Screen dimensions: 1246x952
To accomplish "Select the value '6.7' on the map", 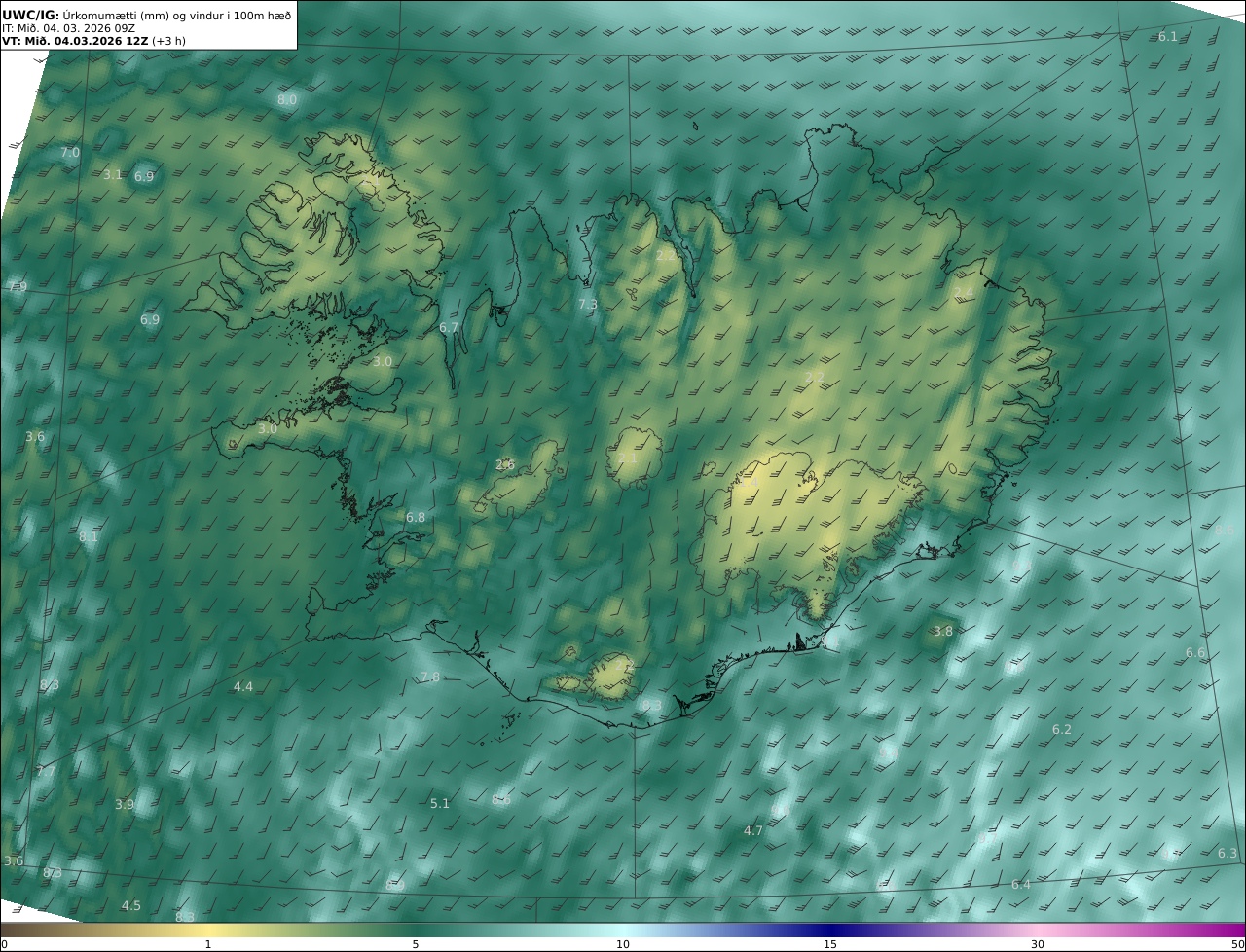I will point(449,328).
